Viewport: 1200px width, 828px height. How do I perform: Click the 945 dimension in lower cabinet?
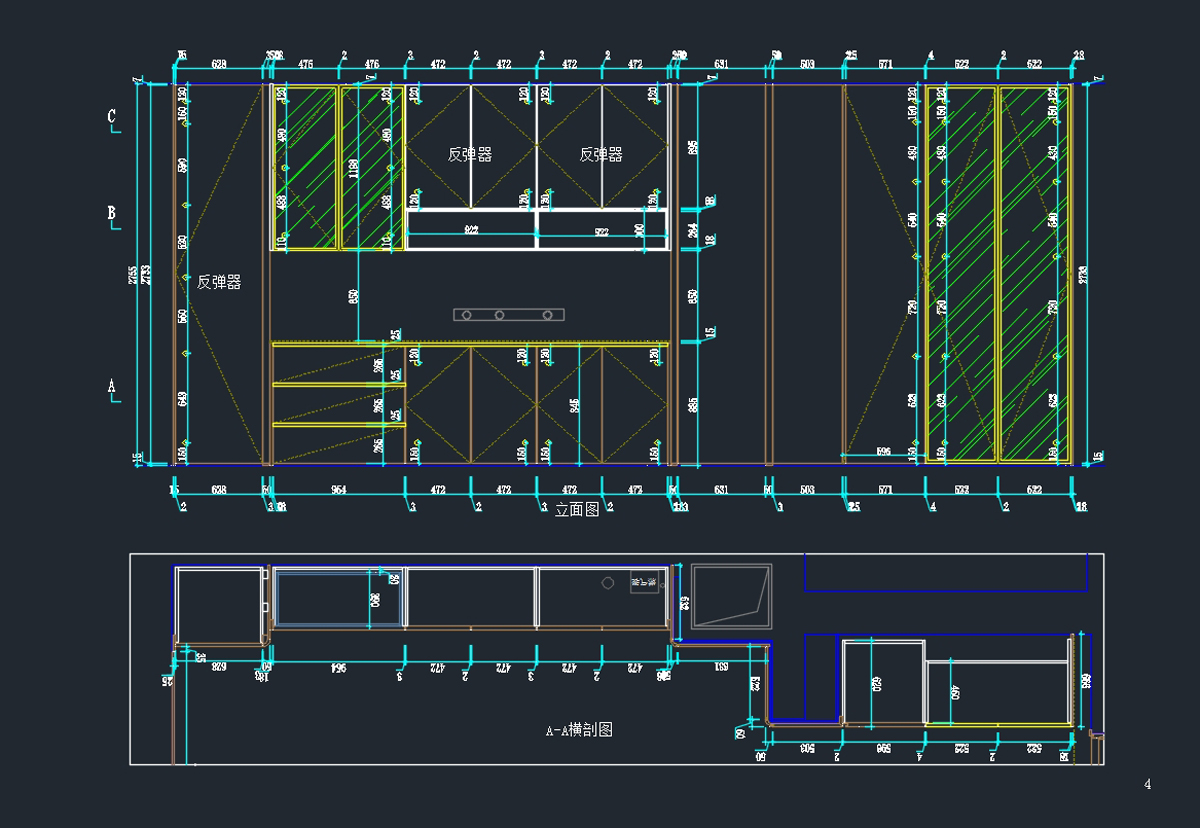point(574,405)
